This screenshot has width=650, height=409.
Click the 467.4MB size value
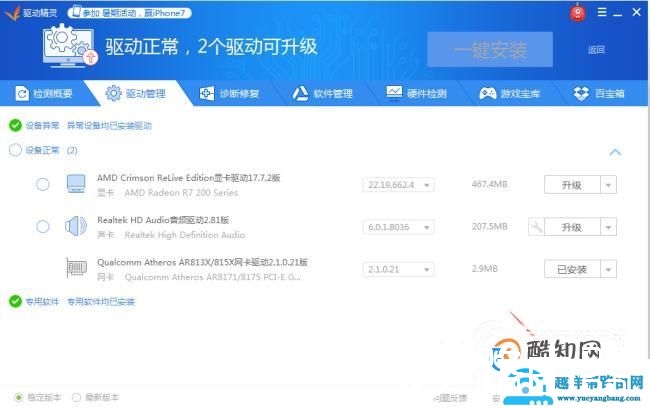tap(490, 184)
